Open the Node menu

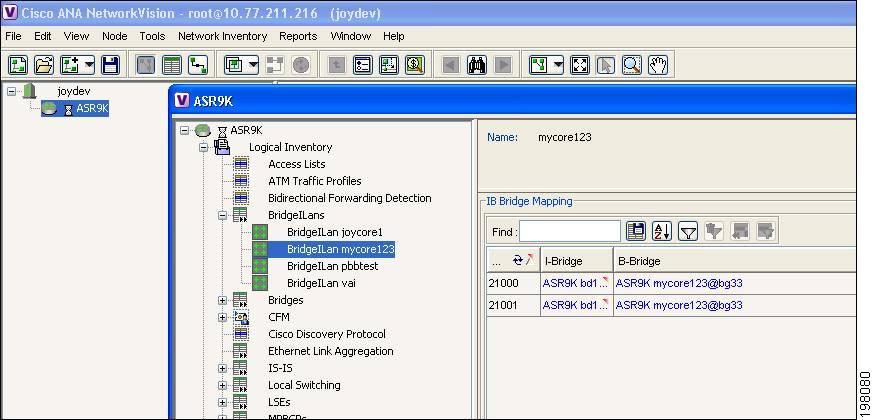115,36
